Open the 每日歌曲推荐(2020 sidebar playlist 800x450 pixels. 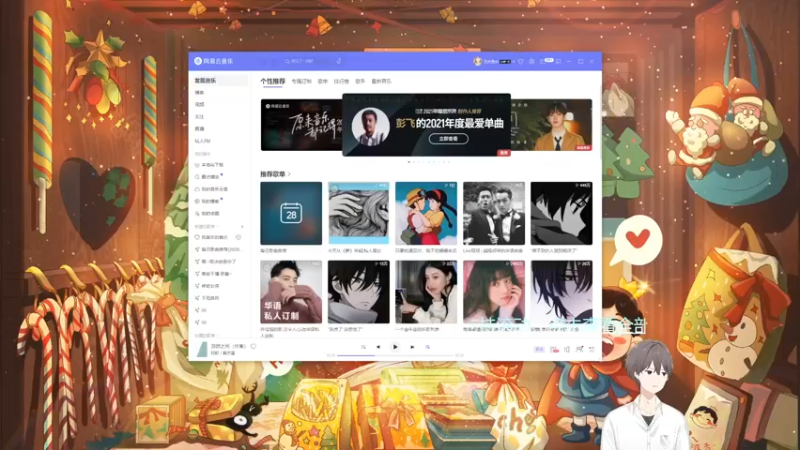(220, 249)
